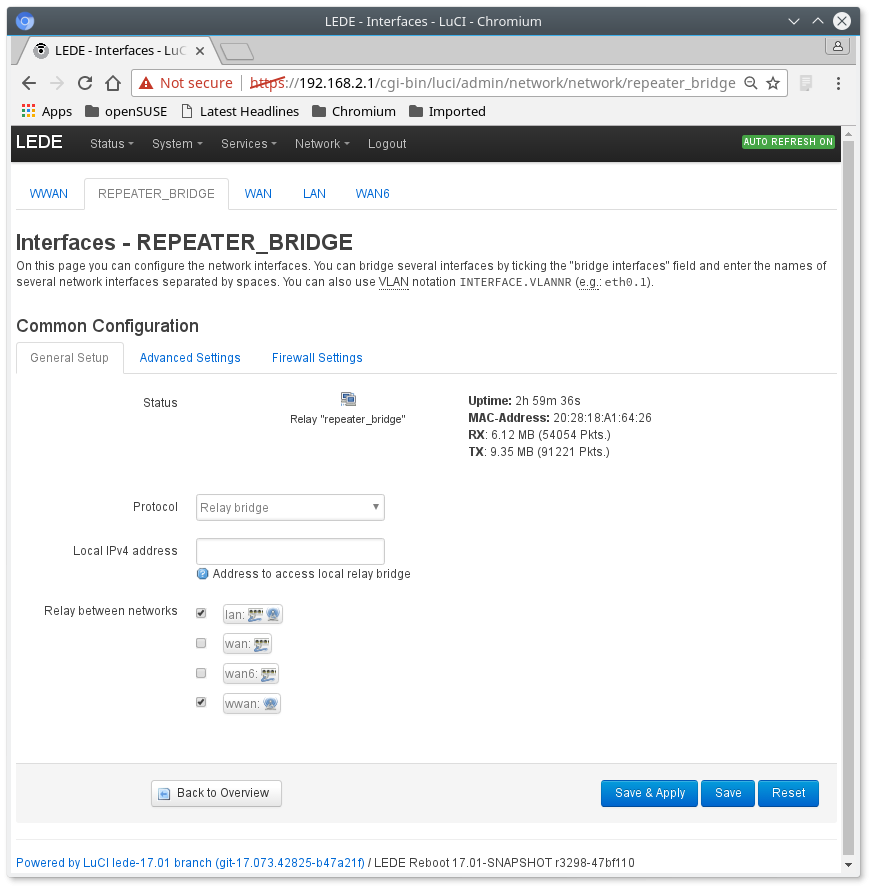Open the Protocol dropdown
The height and width of the screenshot is (890, 873).
click(290, 507)
